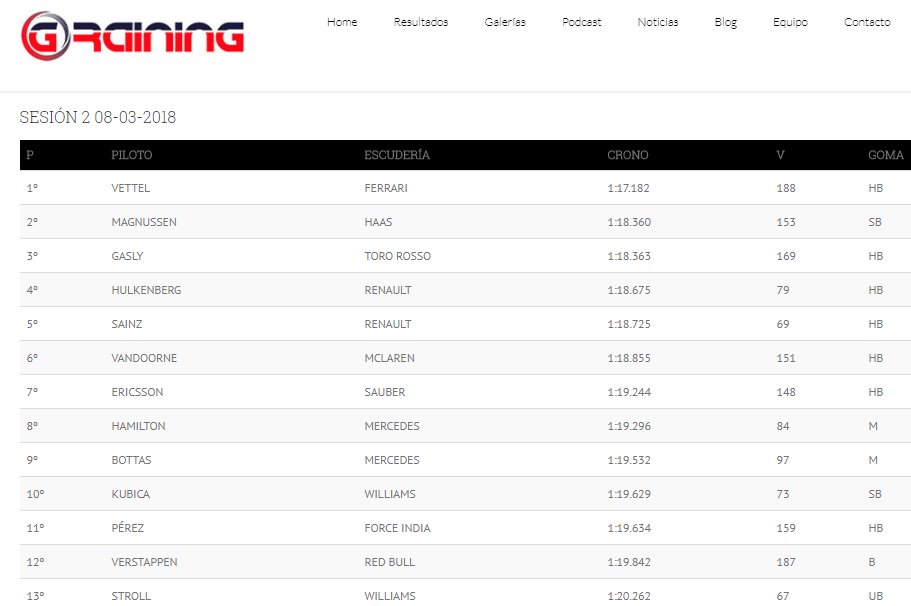Viewport: 911px width, 606px height.
Task: Select lap time 1:18.725
Action: [x=629, y=324]
